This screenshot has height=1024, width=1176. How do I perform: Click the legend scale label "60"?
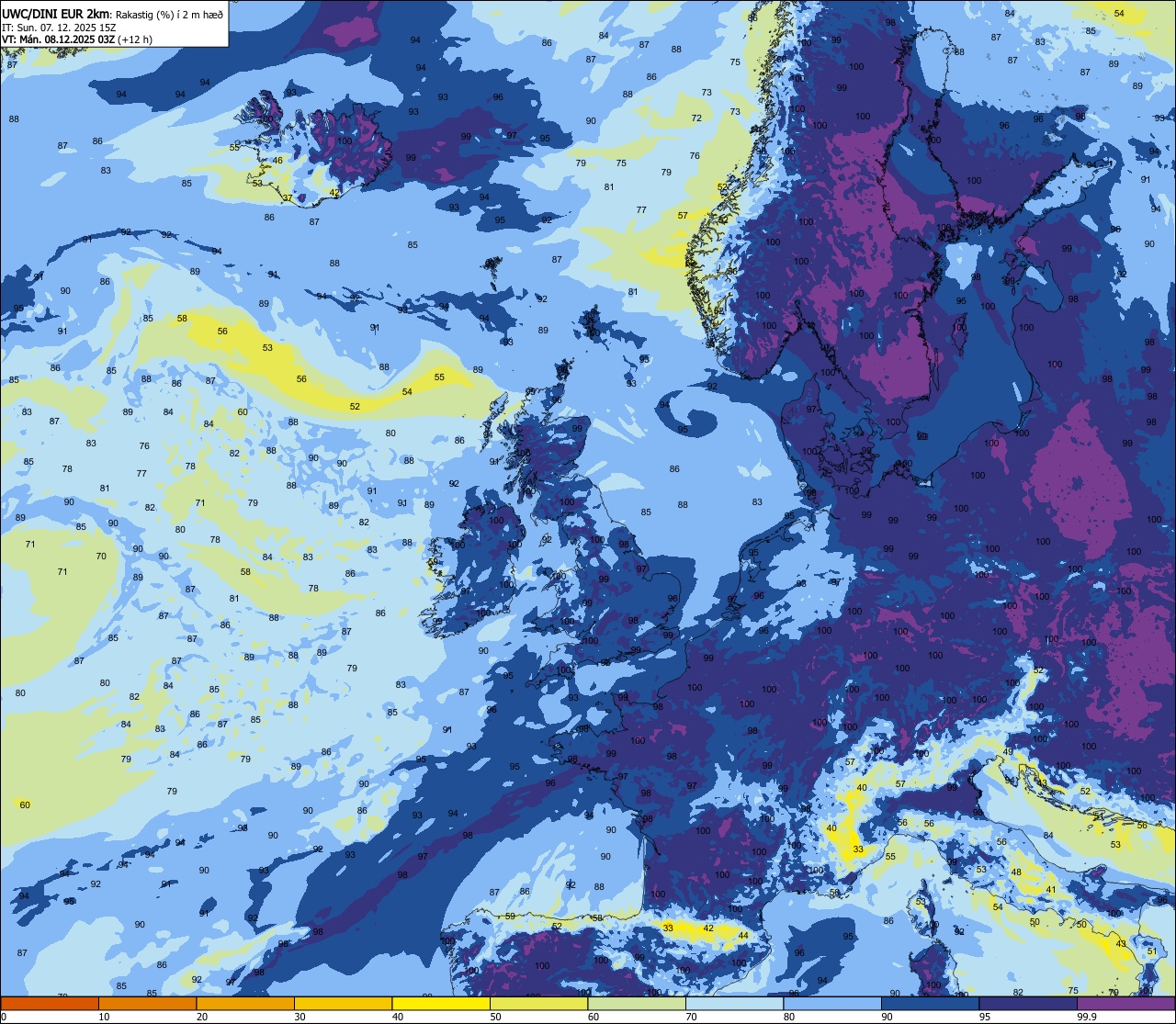(593, 1017)
